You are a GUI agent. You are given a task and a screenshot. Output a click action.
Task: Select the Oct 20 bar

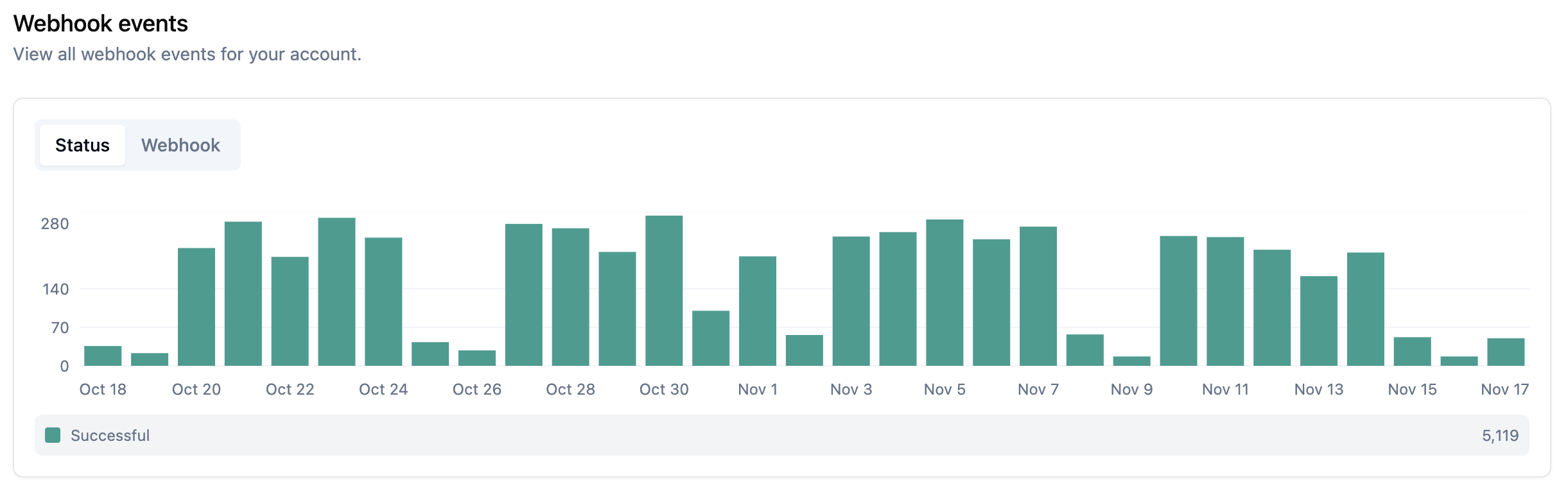click(196, 307)
